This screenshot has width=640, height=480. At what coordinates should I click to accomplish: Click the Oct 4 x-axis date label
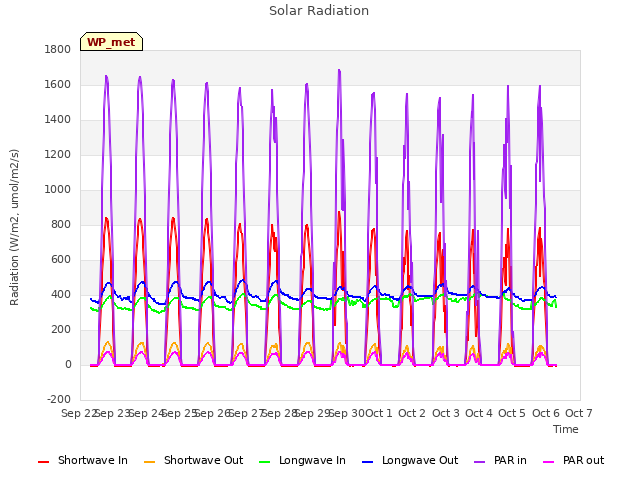[479, 413]
